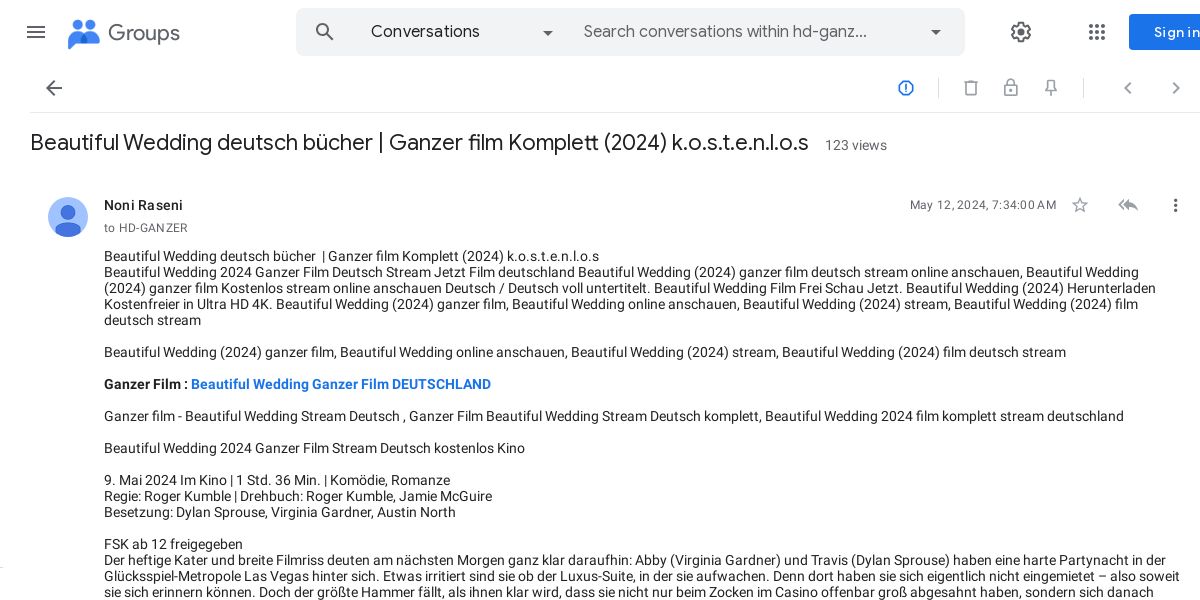Open the Conversations scope dropdown

[x=461, y=32]
